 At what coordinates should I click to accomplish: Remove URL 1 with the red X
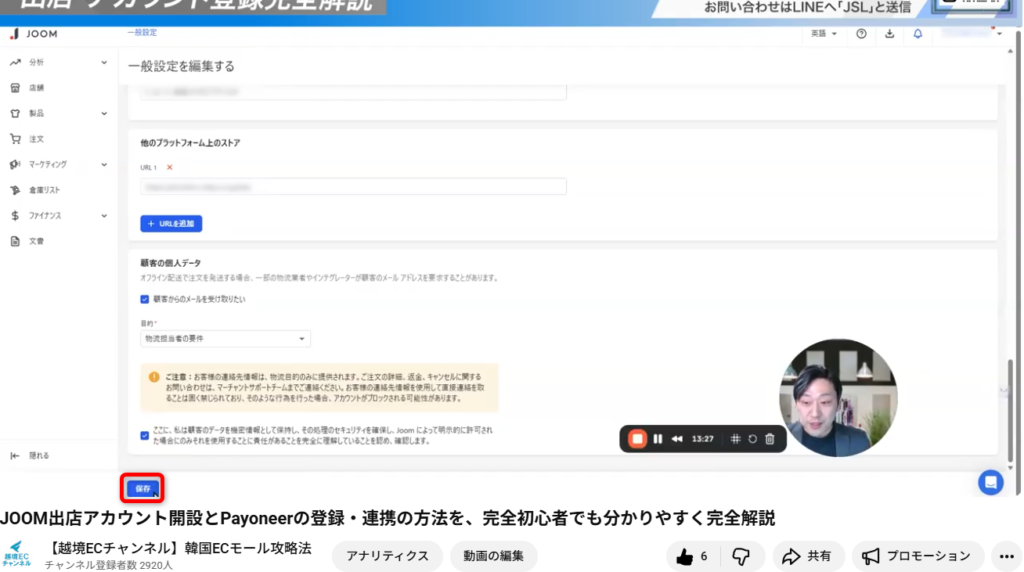point(169,167)
